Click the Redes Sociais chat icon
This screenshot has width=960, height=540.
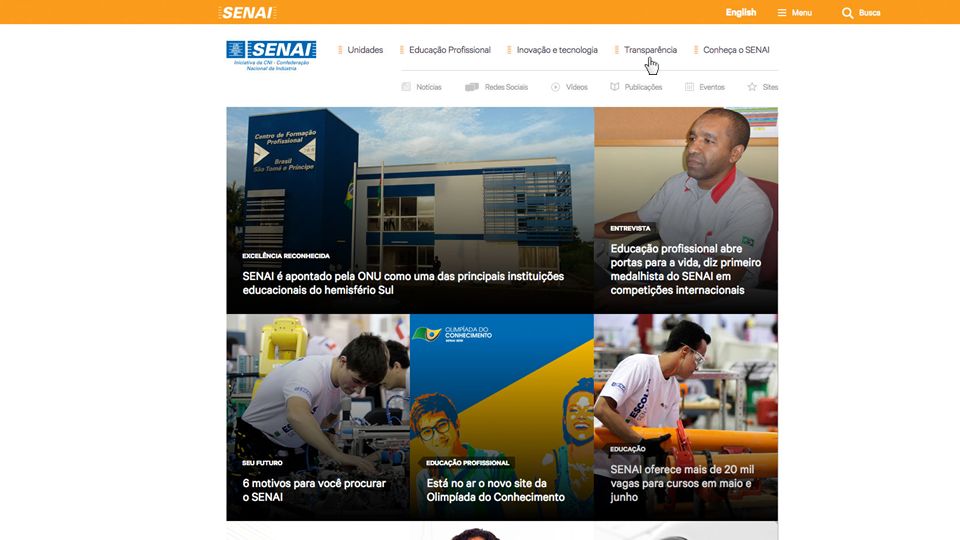pyautogui.click(x=471, y=87)
